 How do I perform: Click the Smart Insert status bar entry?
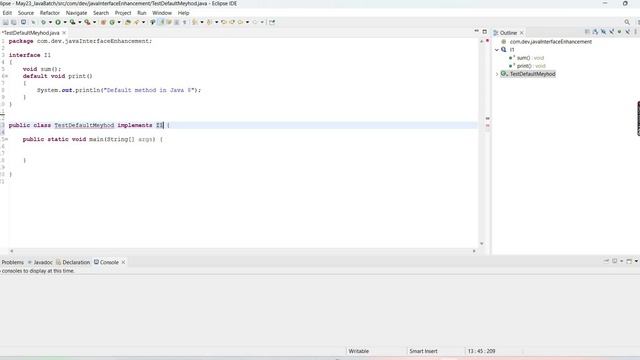click(x=423, y=351)
